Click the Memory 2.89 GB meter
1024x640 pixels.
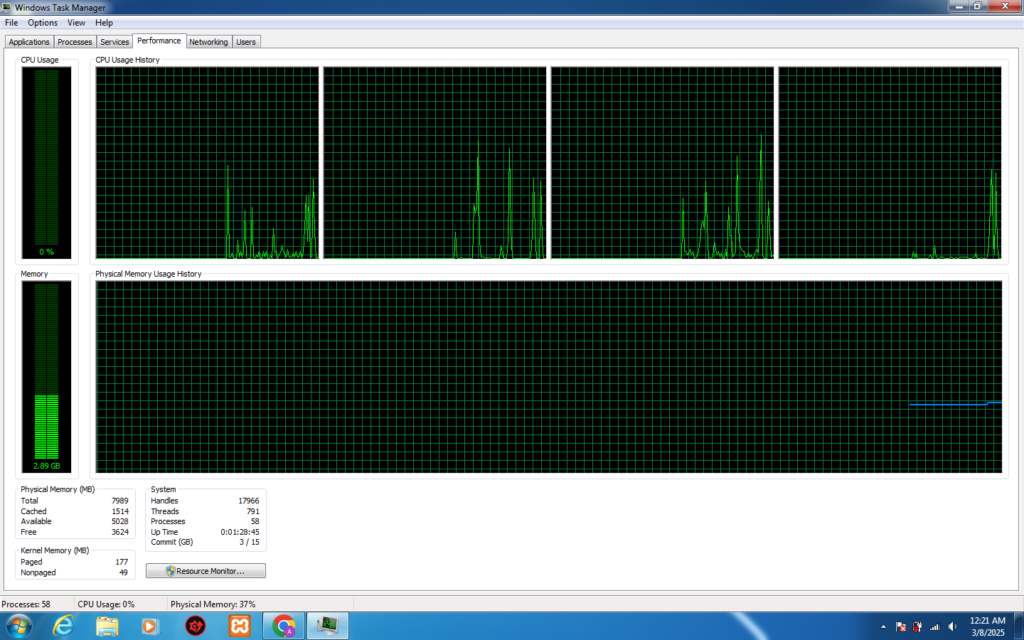[46, 377]
